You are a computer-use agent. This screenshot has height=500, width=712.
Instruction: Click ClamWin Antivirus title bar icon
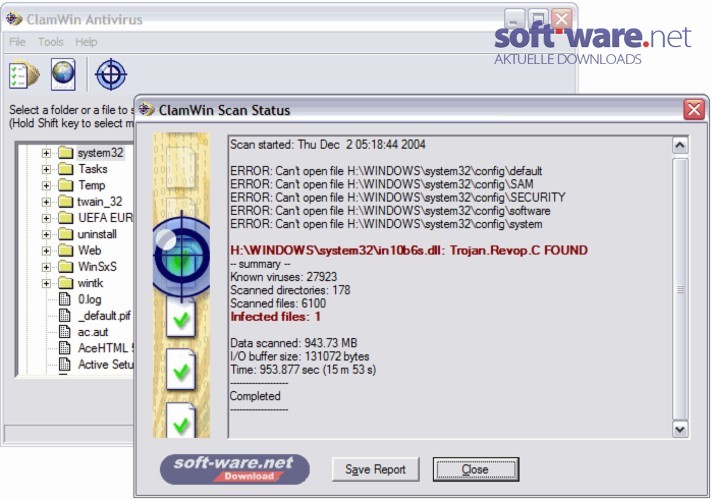tap(14, 19)
